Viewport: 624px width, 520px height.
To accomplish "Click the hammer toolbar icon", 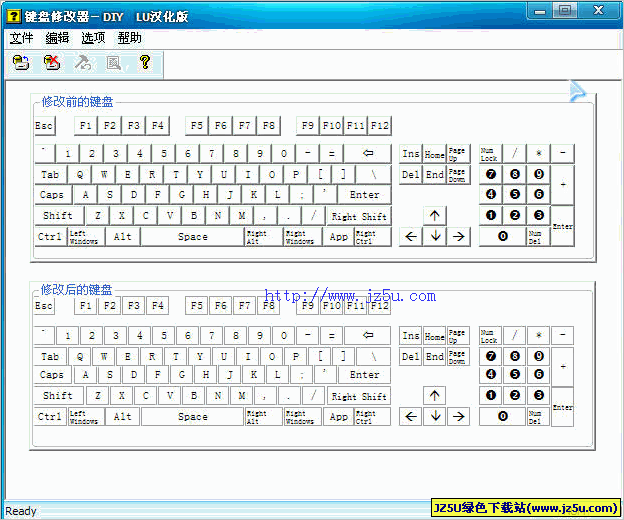I will (x=83, y=63).
